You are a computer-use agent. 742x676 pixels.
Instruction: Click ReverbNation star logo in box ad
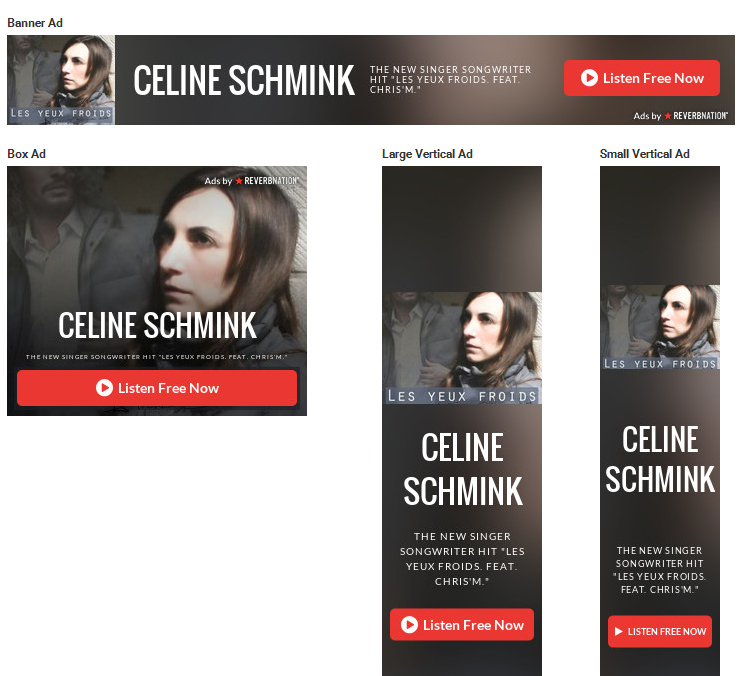pyautogui.click(x=239, y=181)
